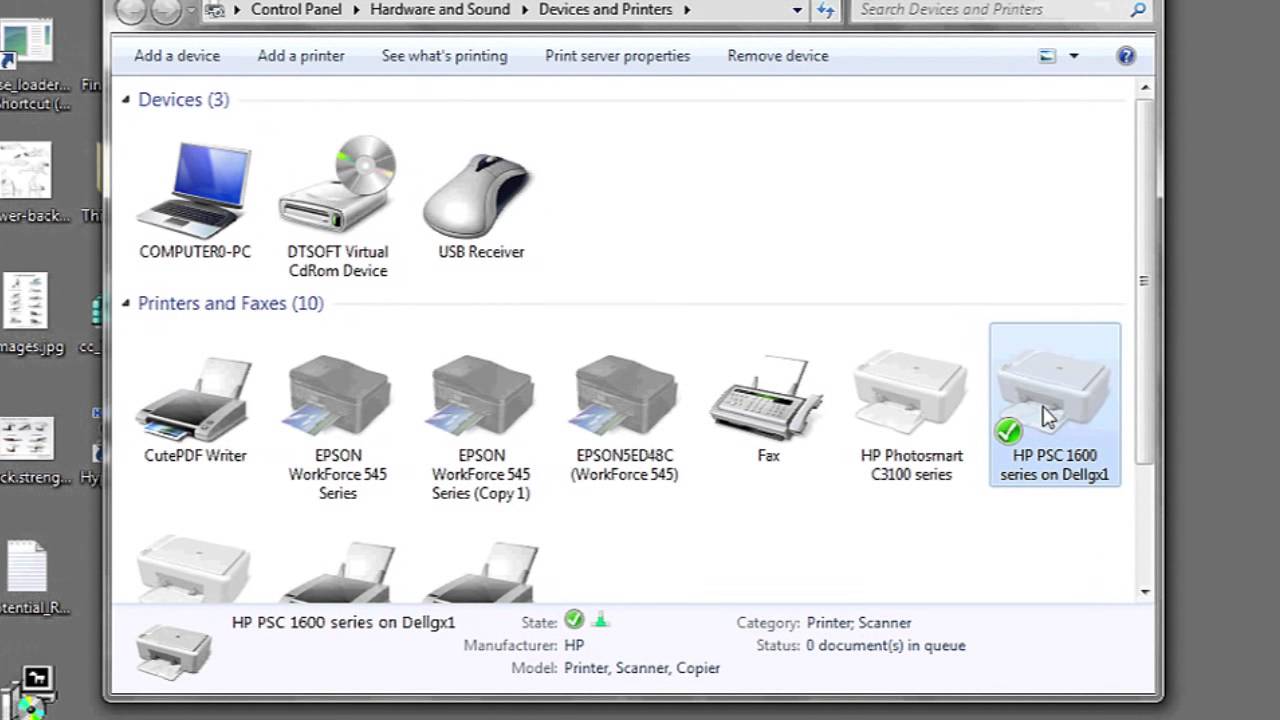Click Control Panel in the address breadcrumb
Viewport: 1280px width, 720px height.
tap(296, 10)
